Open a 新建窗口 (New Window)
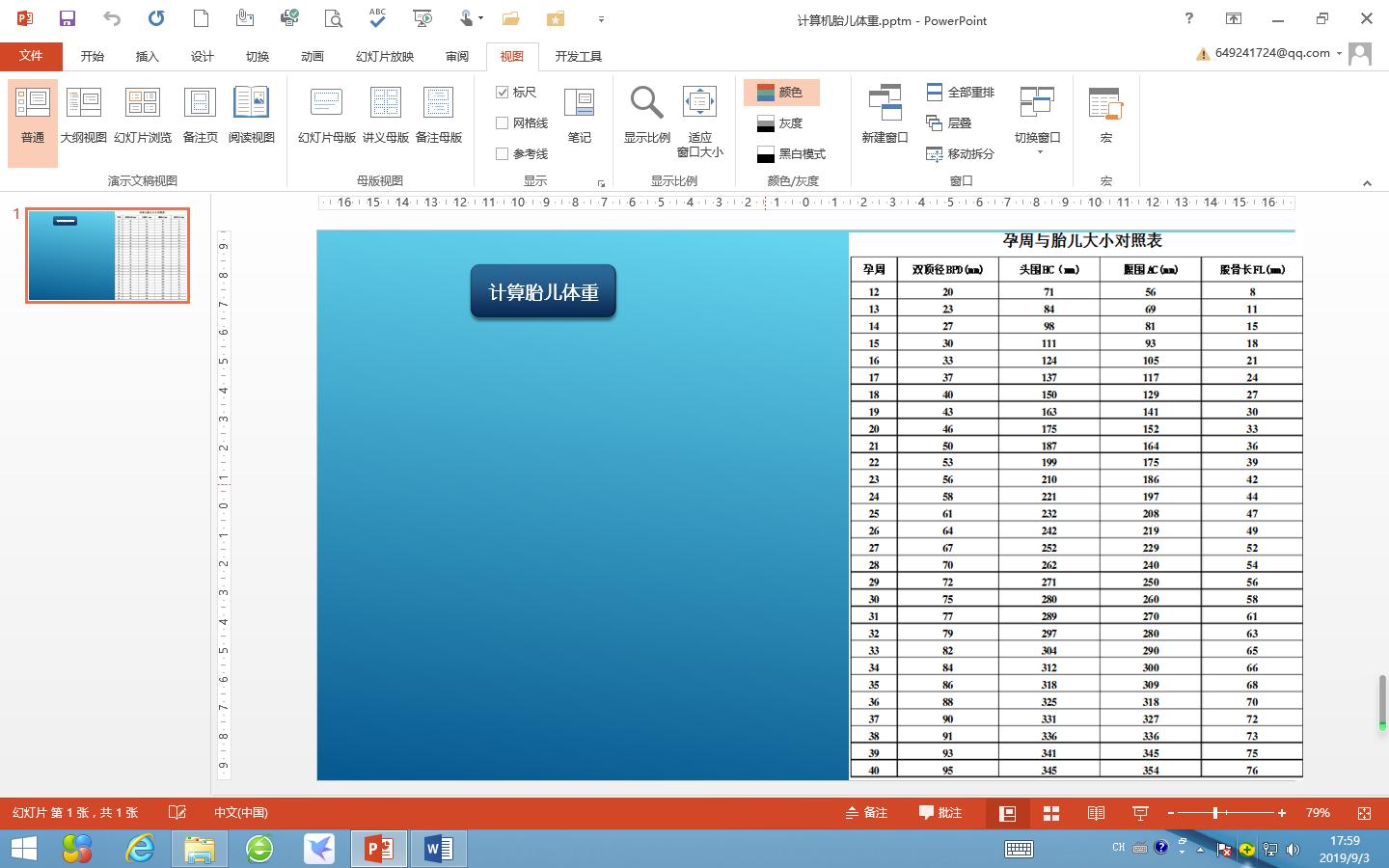Viewport: 1389px width, 868px height. click(884, 114)
